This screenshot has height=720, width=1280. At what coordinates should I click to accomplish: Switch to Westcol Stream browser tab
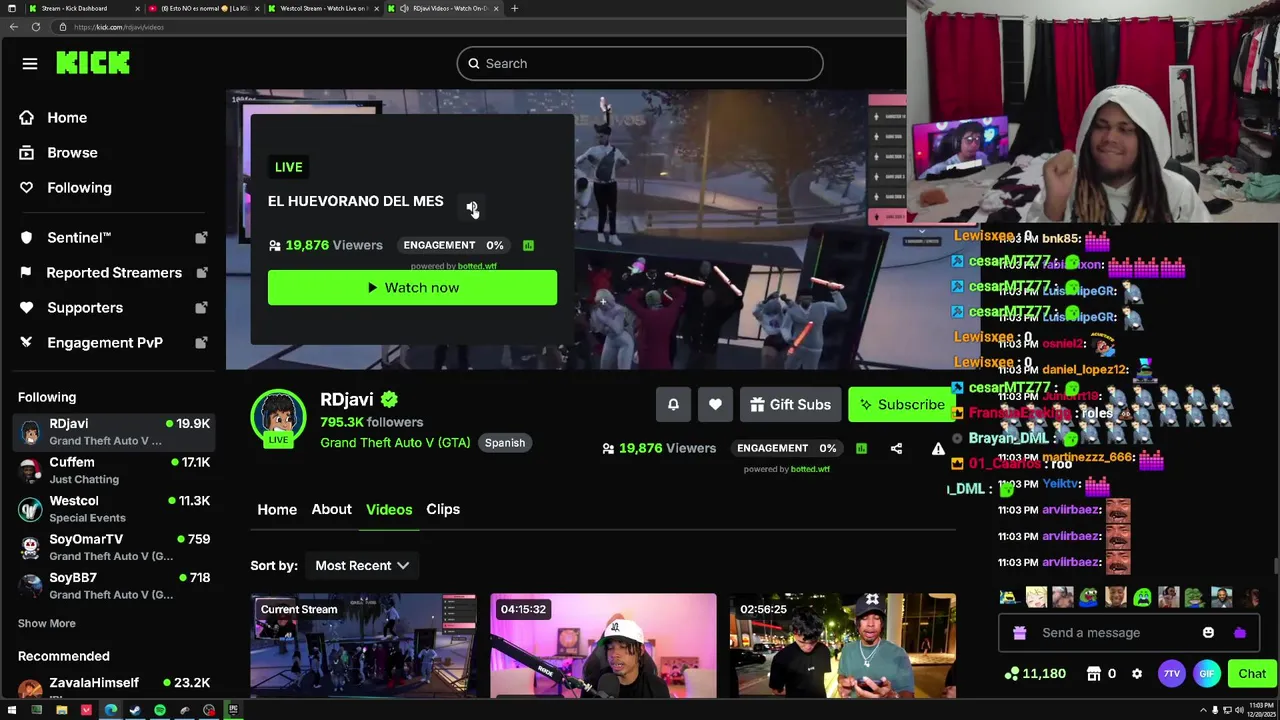pyautogui.click(x=322, y=9)
